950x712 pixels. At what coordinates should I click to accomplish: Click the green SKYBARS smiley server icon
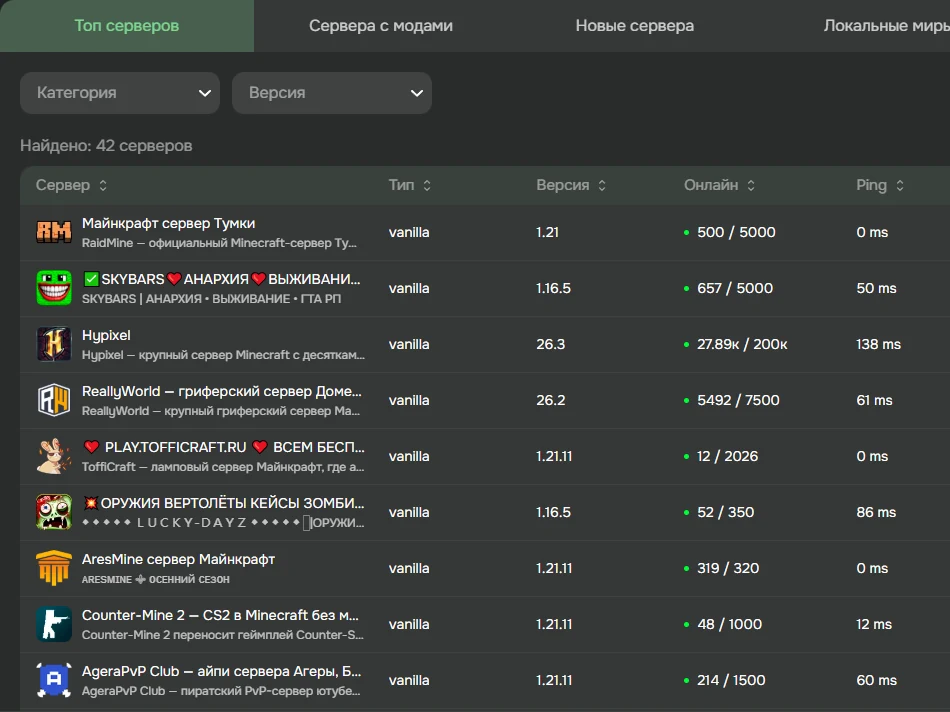(54, 288)
